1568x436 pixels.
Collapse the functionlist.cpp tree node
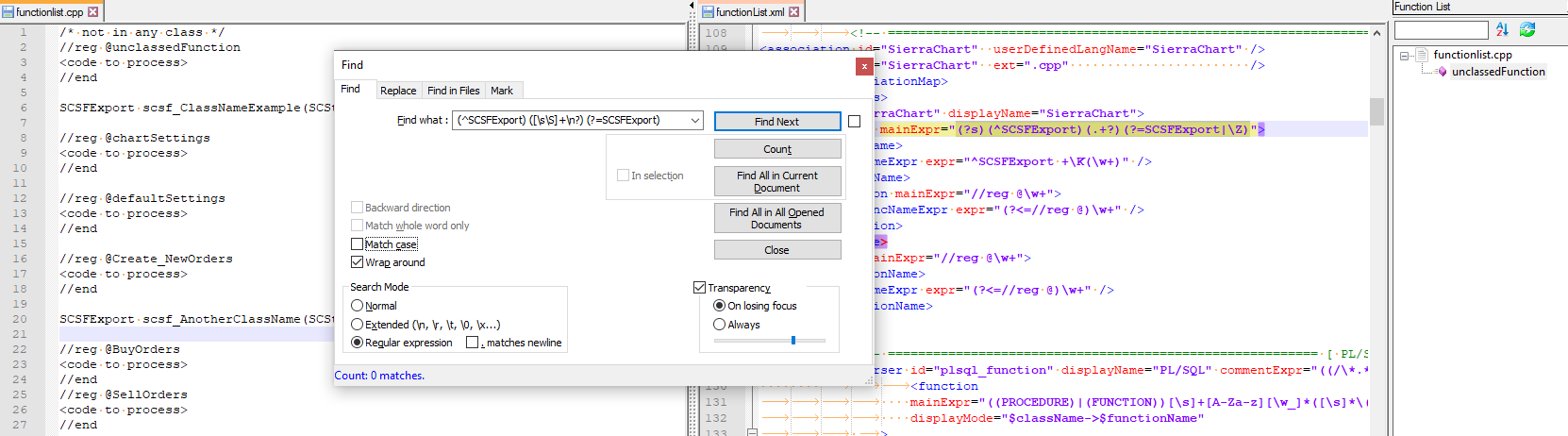point(1404,56)
